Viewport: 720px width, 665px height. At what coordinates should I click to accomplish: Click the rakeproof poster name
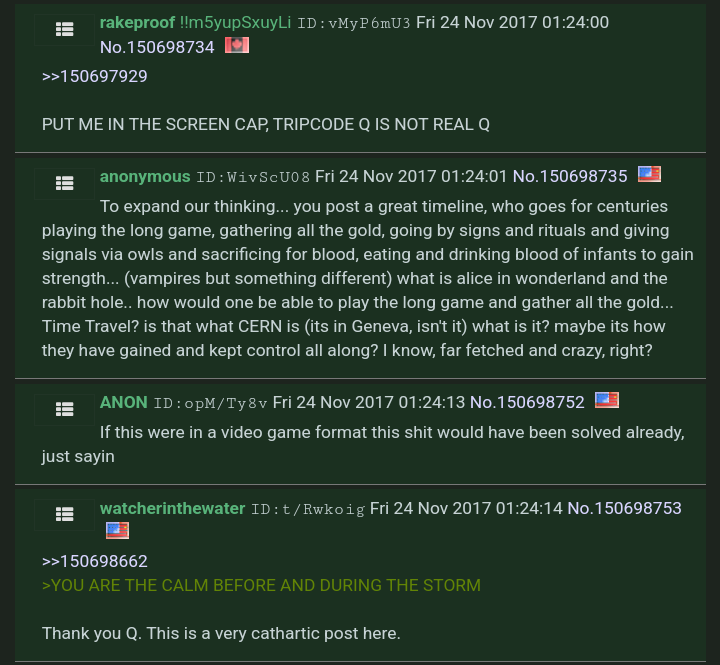coord(137,23)
